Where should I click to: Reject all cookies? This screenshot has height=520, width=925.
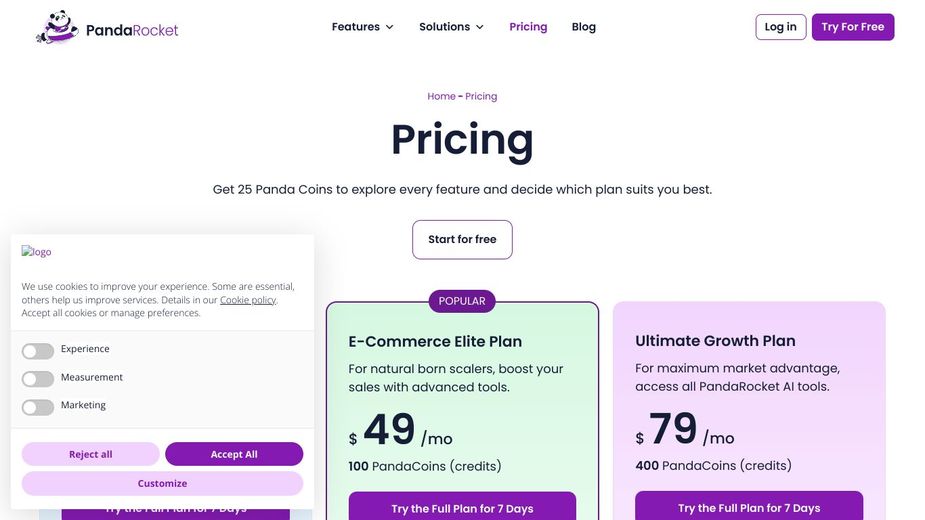(x=90, y=454)
